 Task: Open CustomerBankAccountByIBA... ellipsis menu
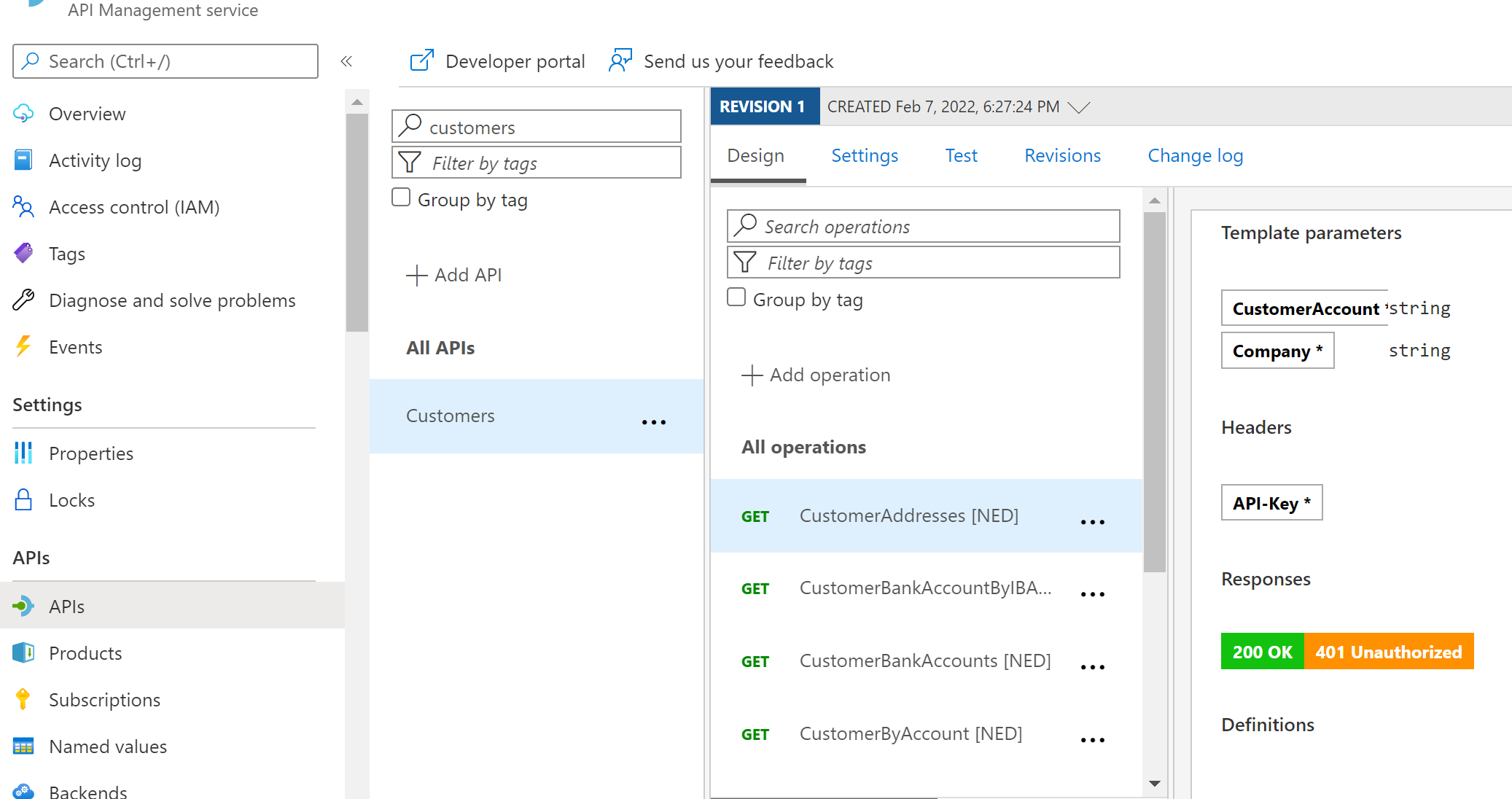pyautogui.click(x=1093, y=594)
